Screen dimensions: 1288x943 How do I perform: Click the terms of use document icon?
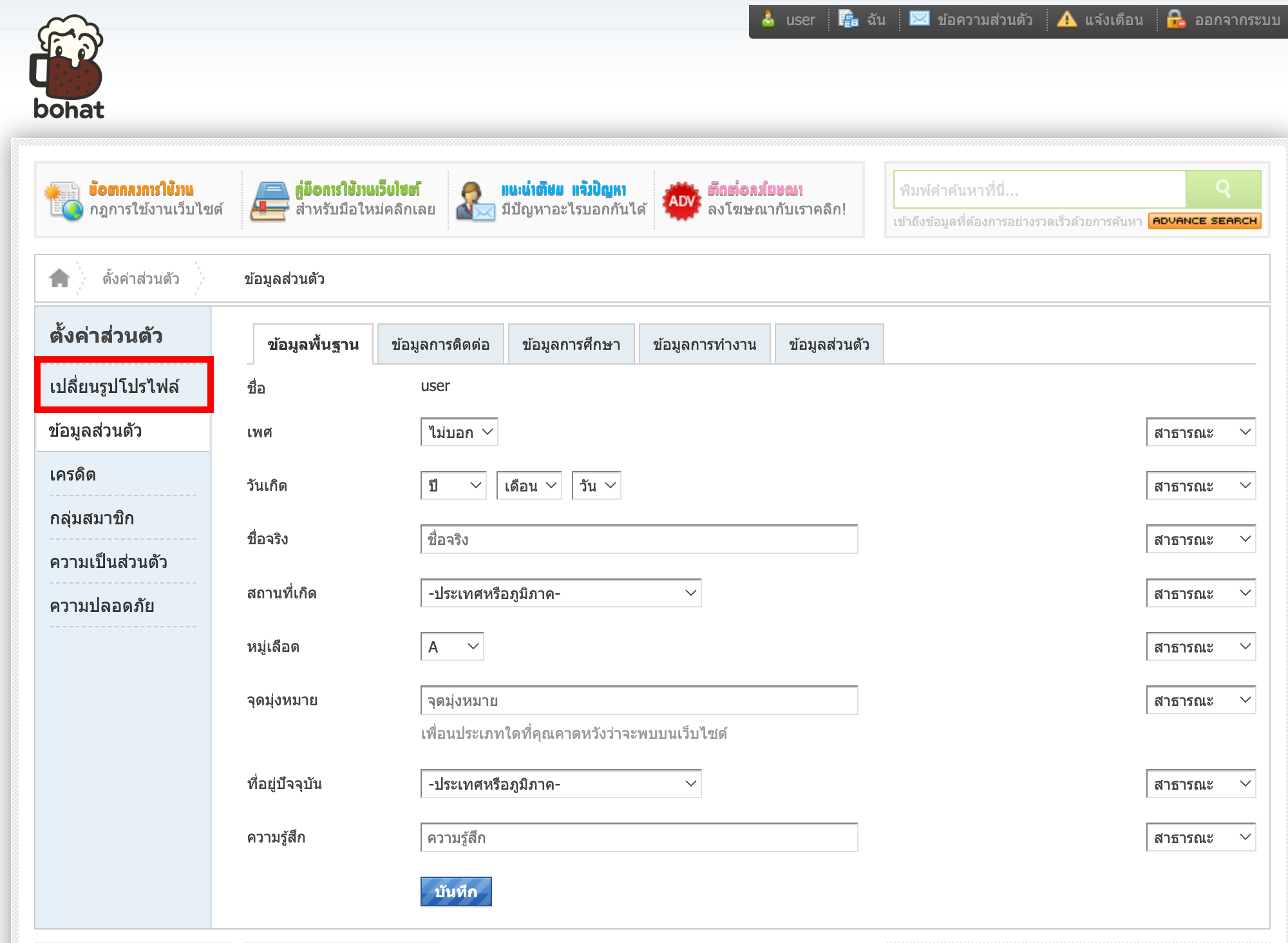[x=64, y=201]
